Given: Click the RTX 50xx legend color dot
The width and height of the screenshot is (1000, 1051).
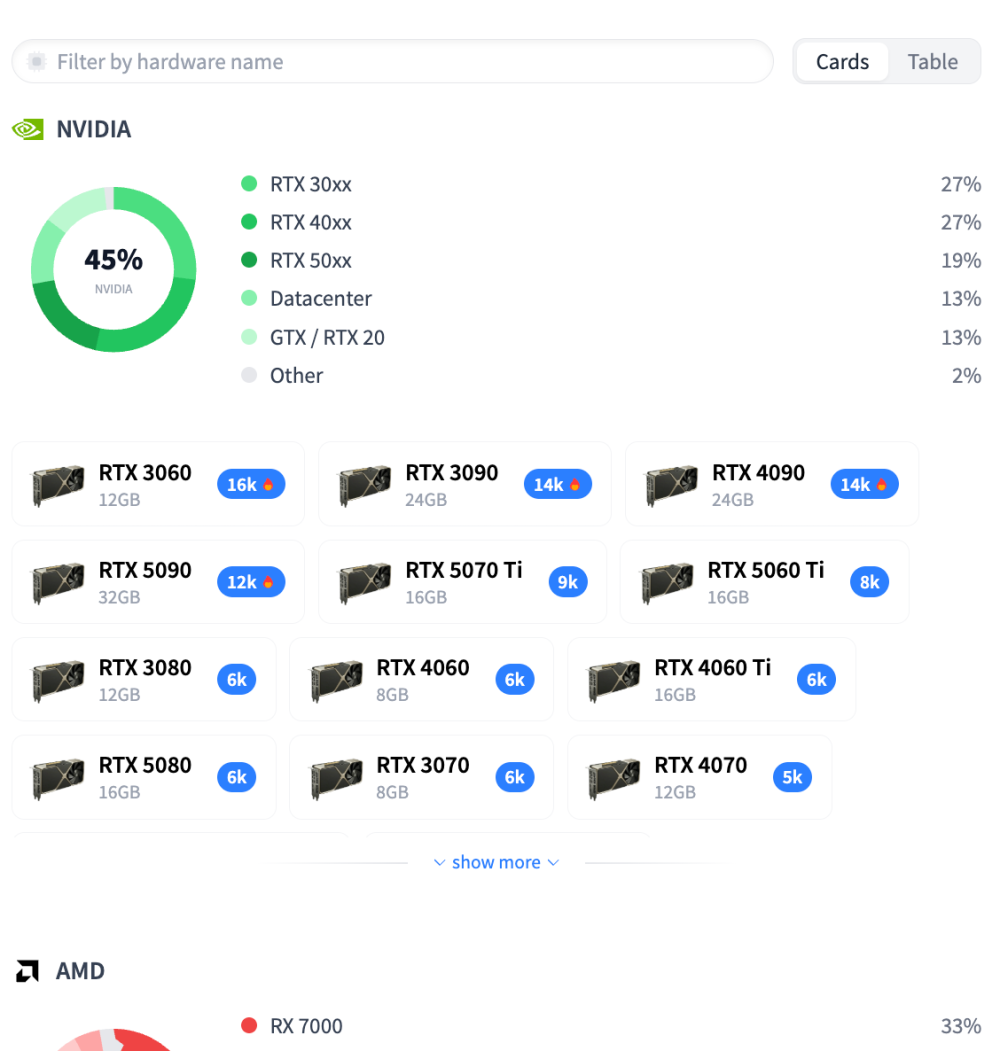Looking at the screenshot, I should coord(249,260).
